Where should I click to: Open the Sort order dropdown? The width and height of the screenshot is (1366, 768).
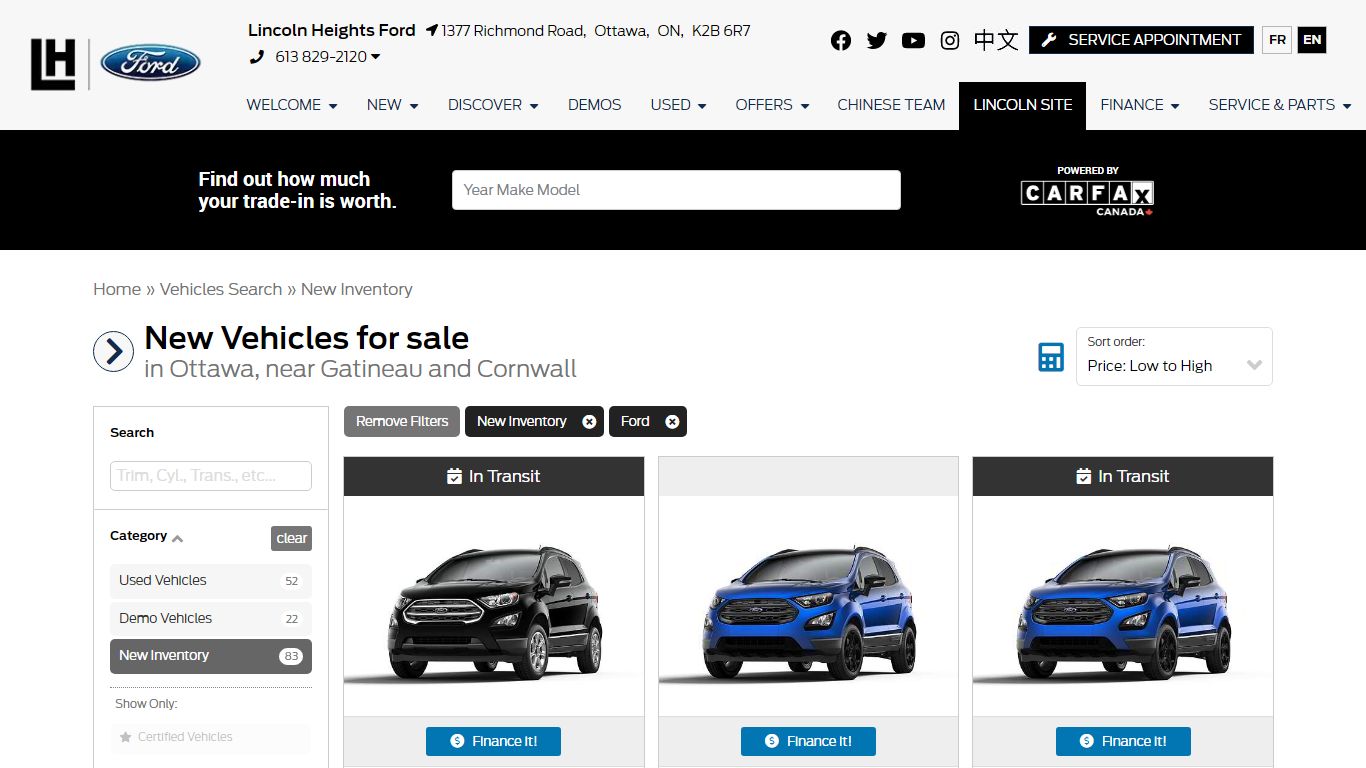(1174, 356)
